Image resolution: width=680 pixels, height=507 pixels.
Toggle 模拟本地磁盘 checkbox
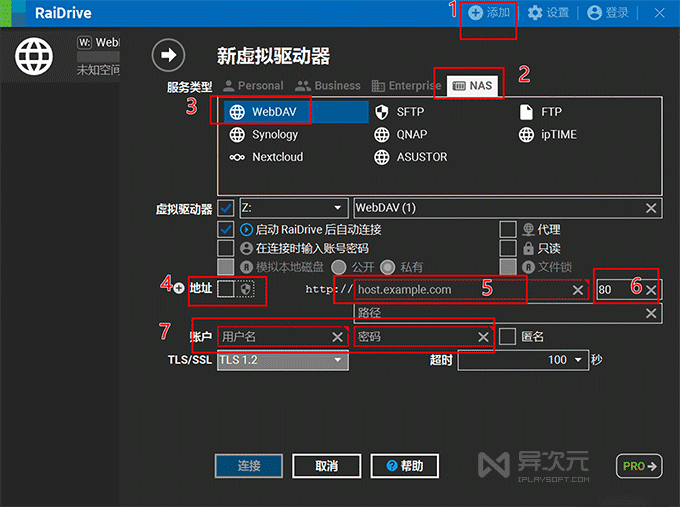(x=226, y=267)
